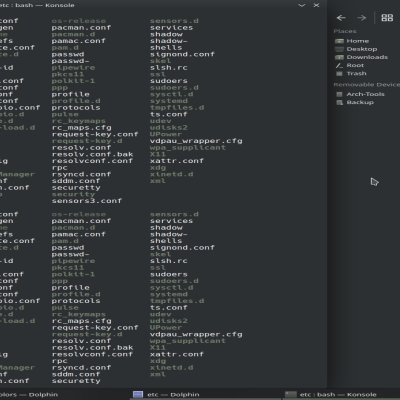Go back in Dolphin with the back arrow
Viewport: 400px width, 400px height.
point(341,18)
